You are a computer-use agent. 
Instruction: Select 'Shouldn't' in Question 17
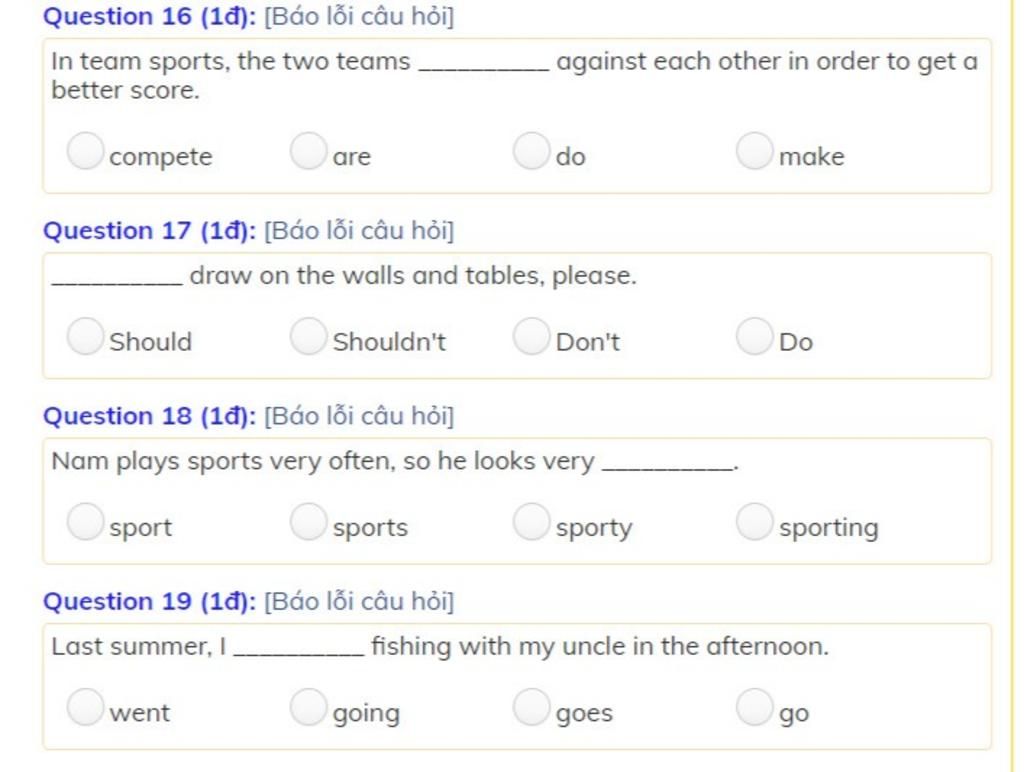click(x=308, y=336)
